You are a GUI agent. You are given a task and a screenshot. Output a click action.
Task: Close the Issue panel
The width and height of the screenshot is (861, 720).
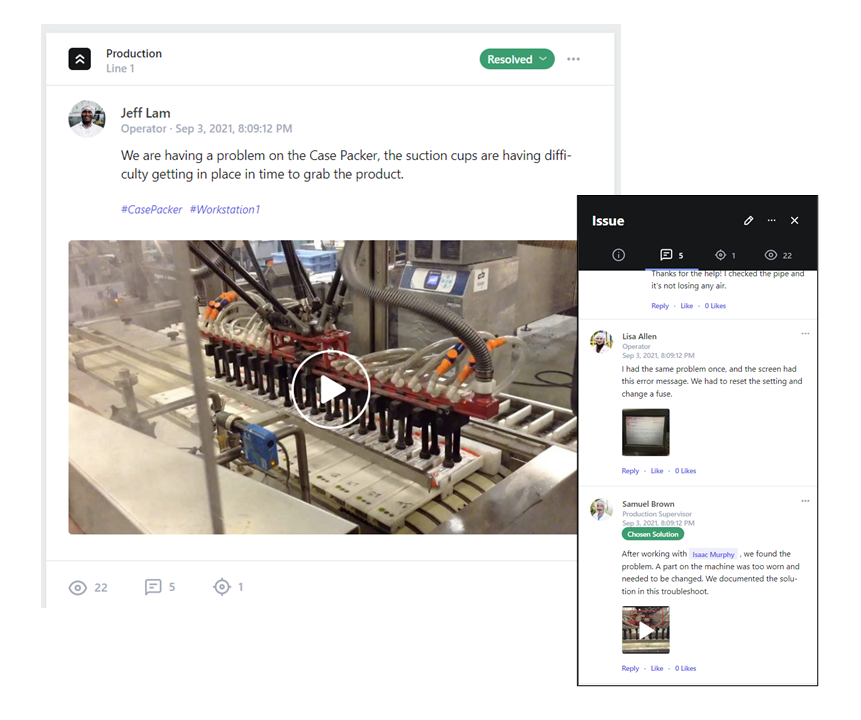coord(795,221)
